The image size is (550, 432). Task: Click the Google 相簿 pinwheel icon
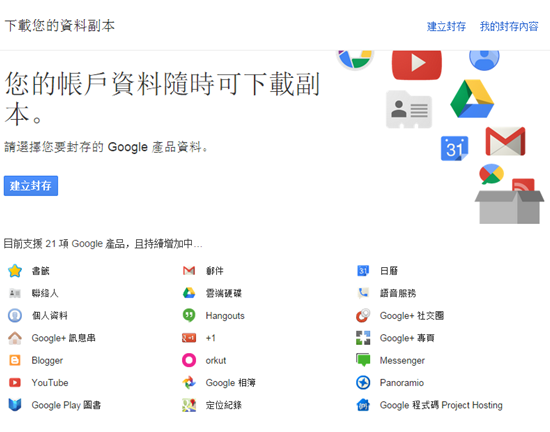click(189, 383)
